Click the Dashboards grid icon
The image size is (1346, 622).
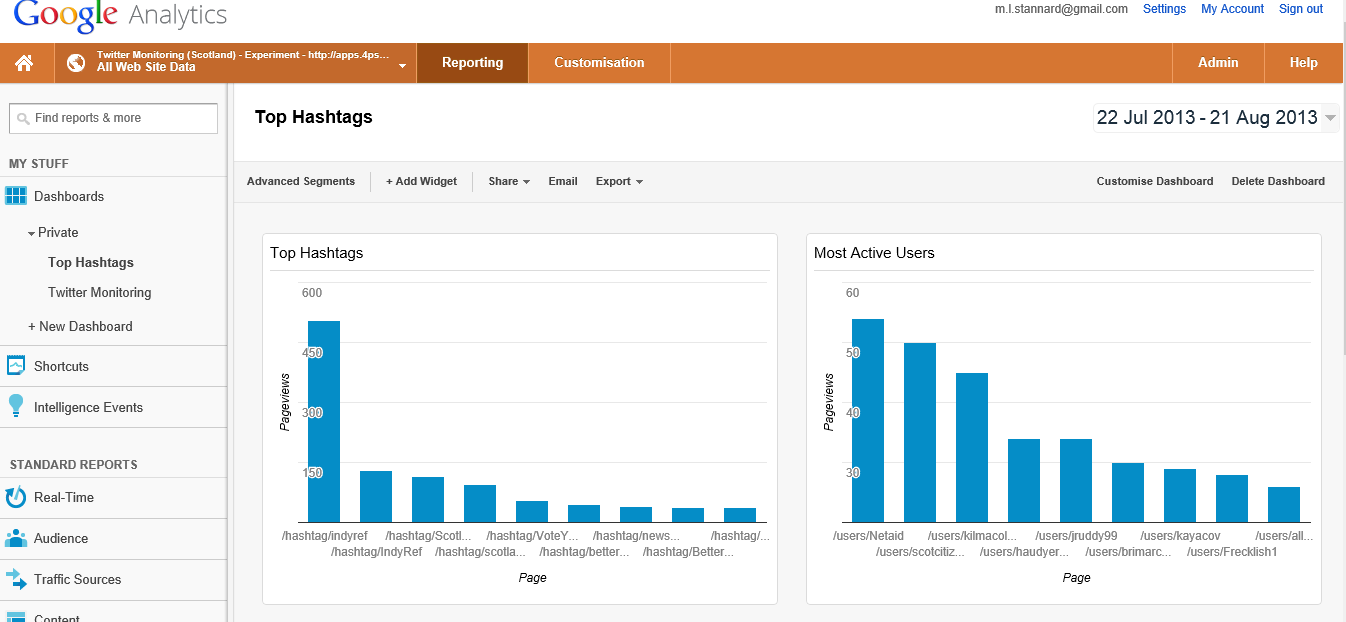coord(16,196)
